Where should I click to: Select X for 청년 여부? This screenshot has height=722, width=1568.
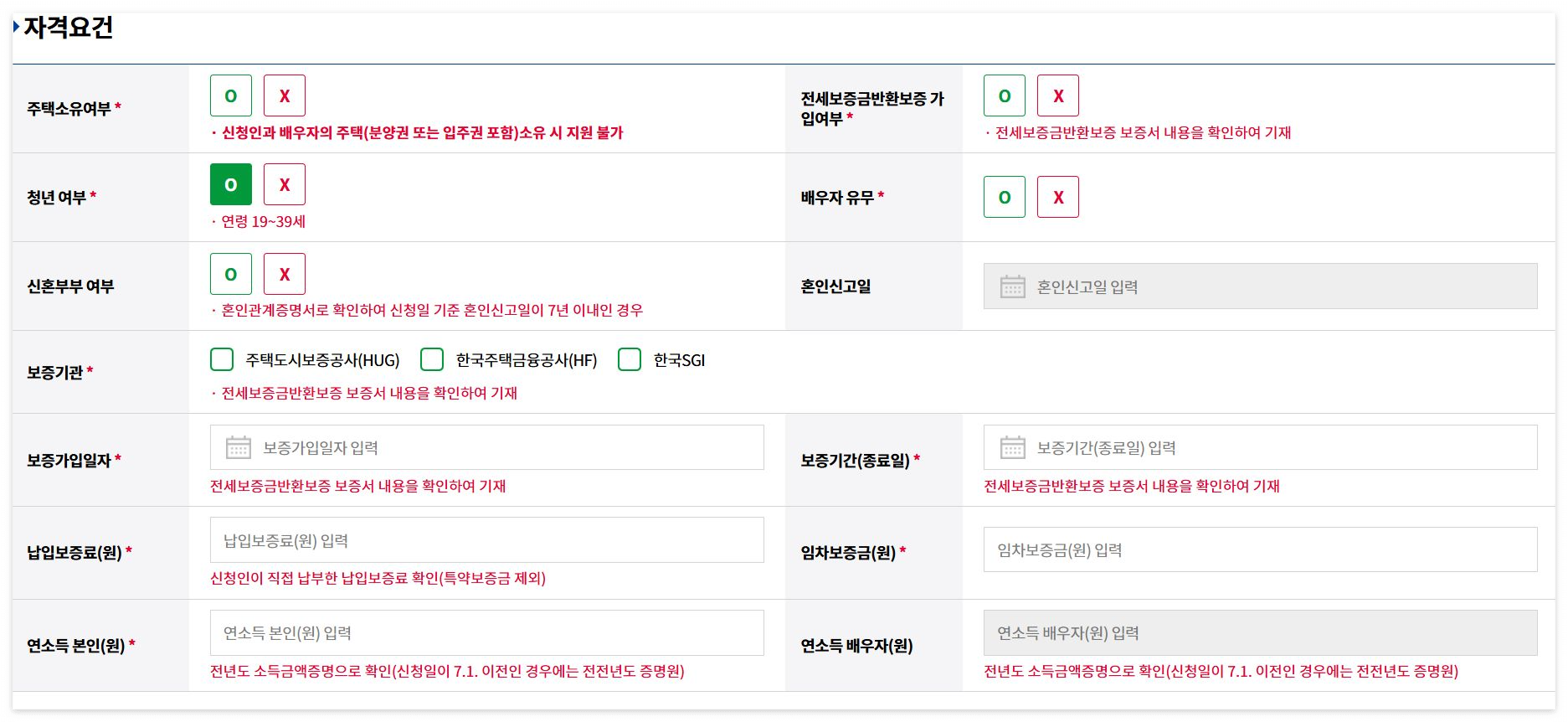pos(285,184)
